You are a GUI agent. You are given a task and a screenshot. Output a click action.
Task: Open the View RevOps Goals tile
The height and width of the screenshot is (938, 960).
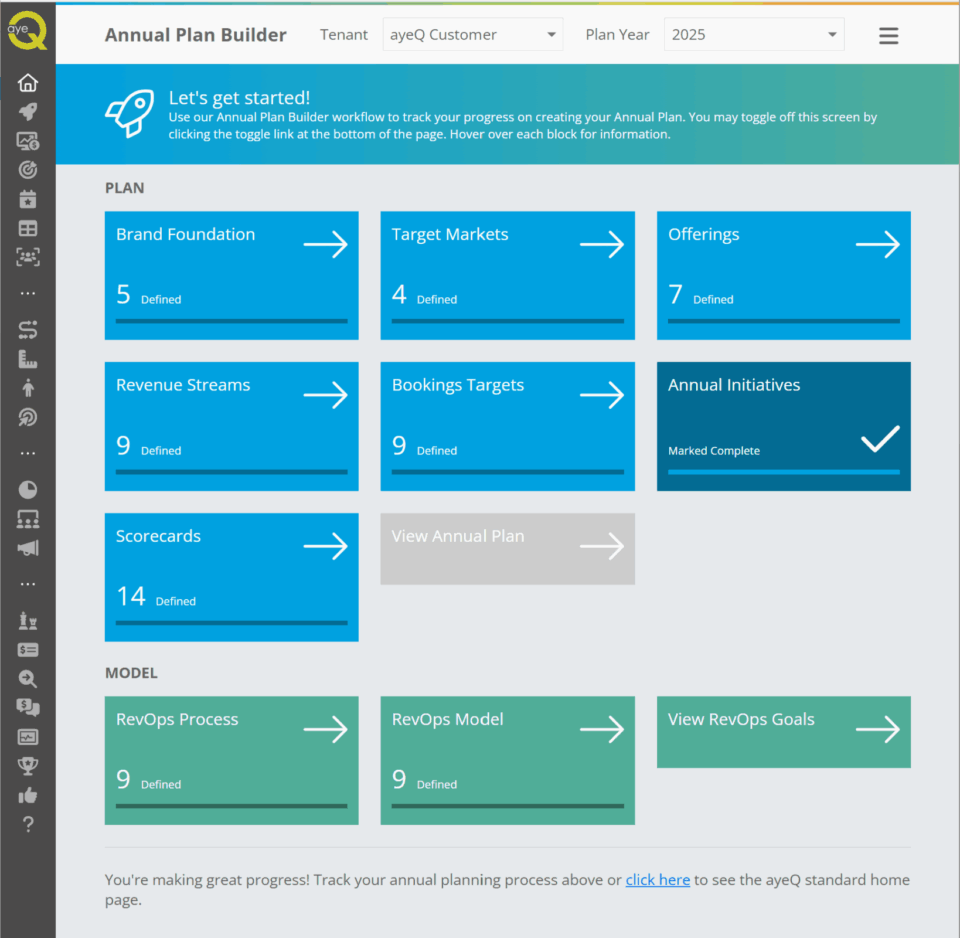783,731
